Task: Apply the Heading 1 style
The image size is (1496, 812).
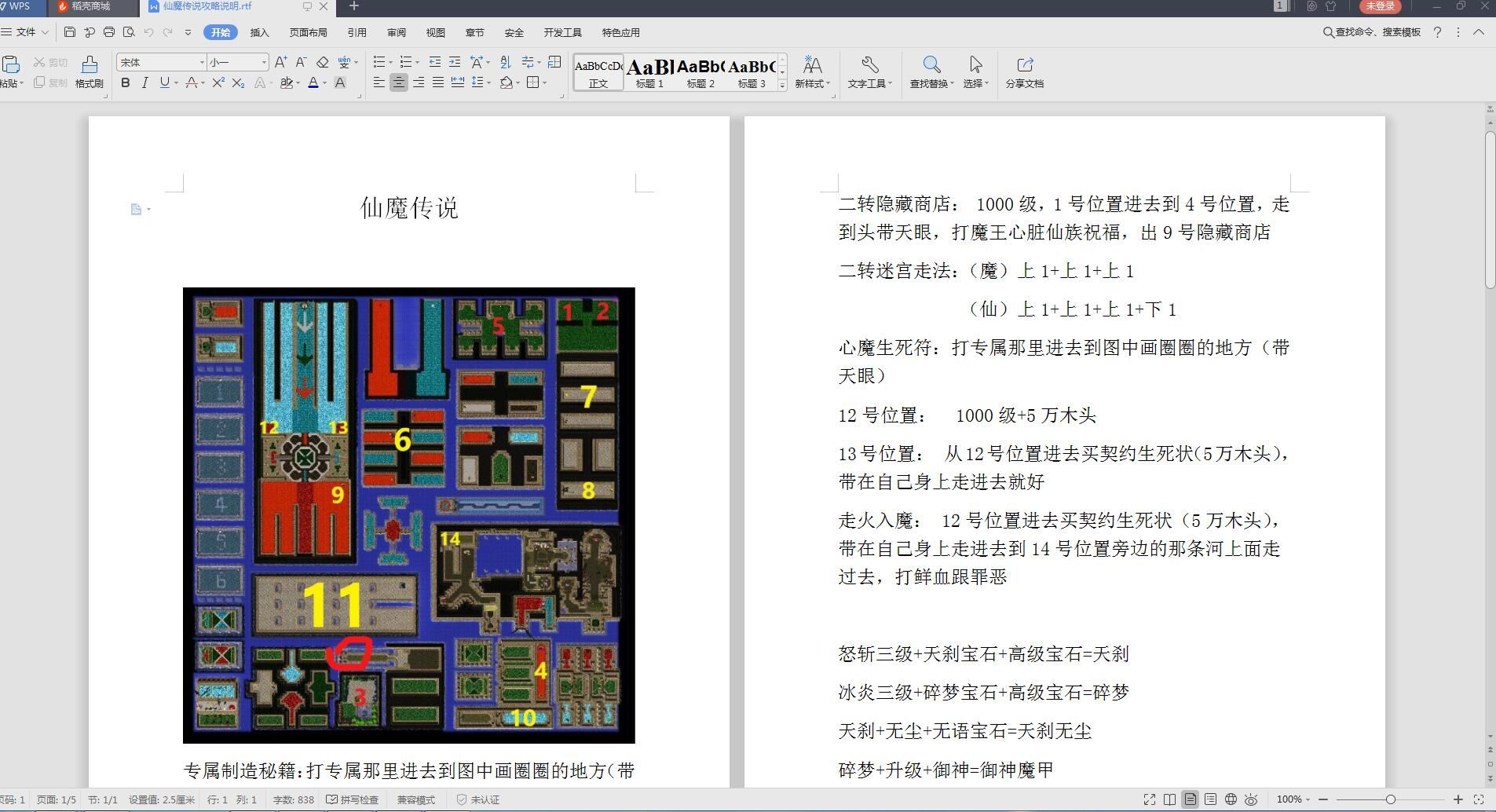Action: click(650, 72)
